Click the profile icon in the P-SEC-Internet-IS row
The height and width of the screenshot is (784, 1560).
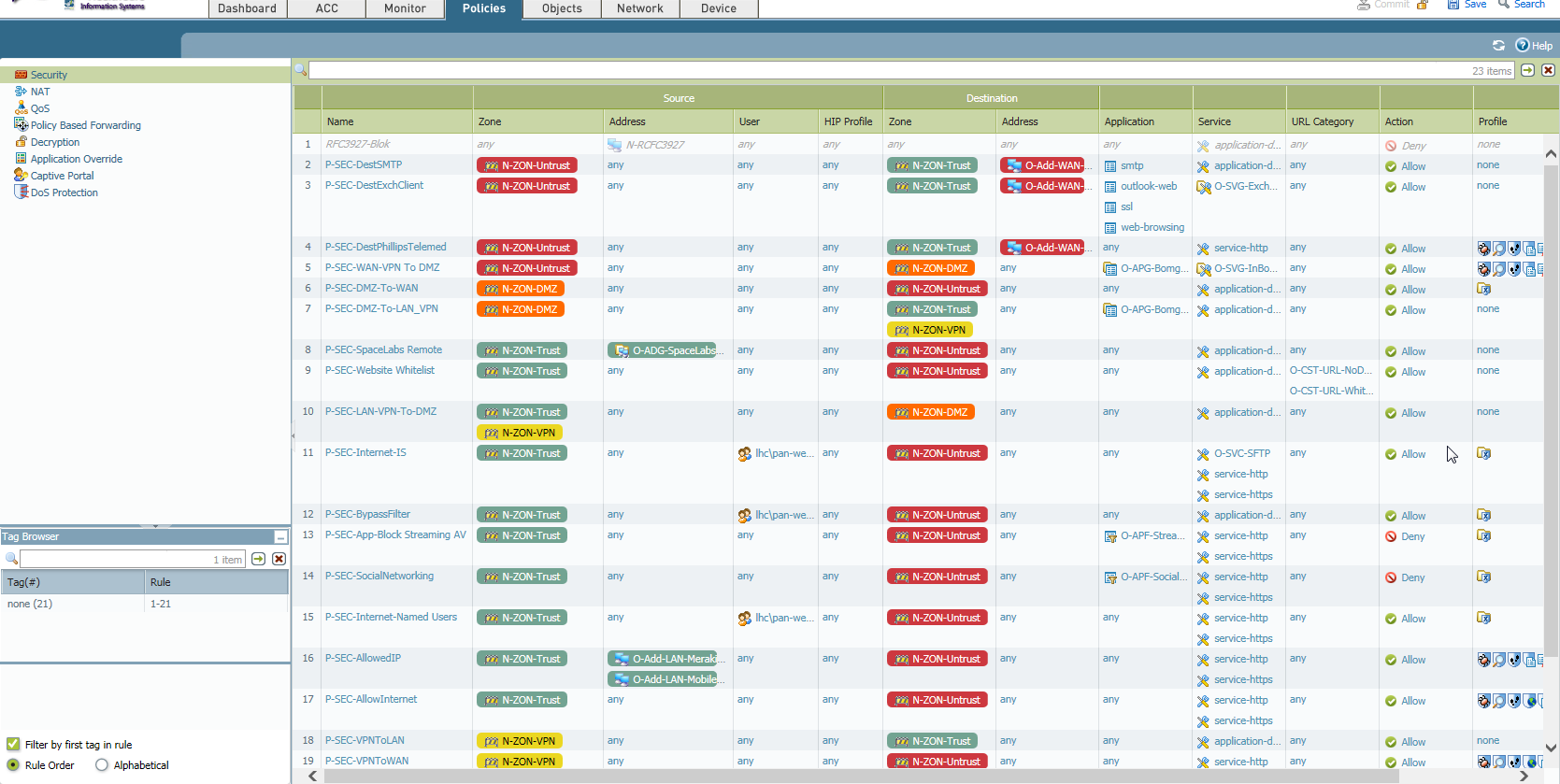pos(1483,453)
